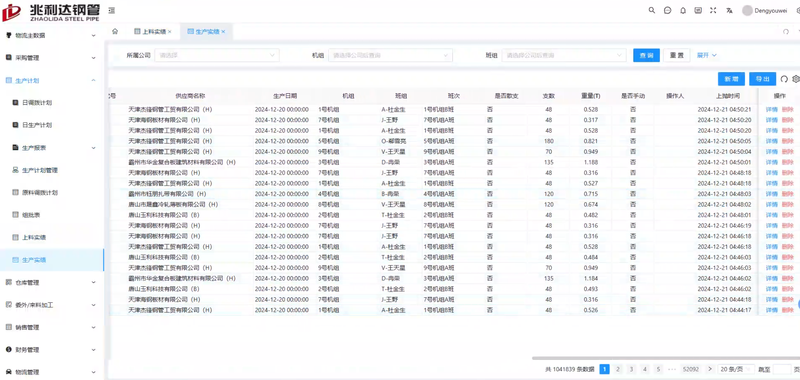This screenshot has height=380, width=800.
Task: Click the table horizontal scrollbar
Action: coord(666,359)
